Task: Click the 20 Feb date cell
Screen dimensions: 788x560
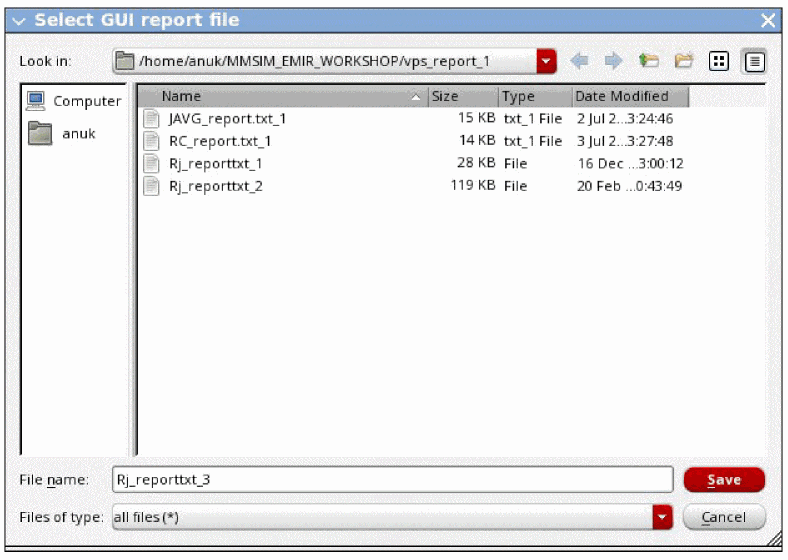Action: 629,186
